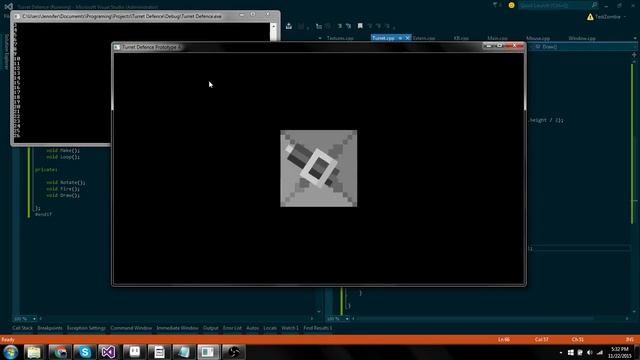Open the Breakpoints panel tab
The height and width of the screenshot is (360, 640).
click(50, 328)
